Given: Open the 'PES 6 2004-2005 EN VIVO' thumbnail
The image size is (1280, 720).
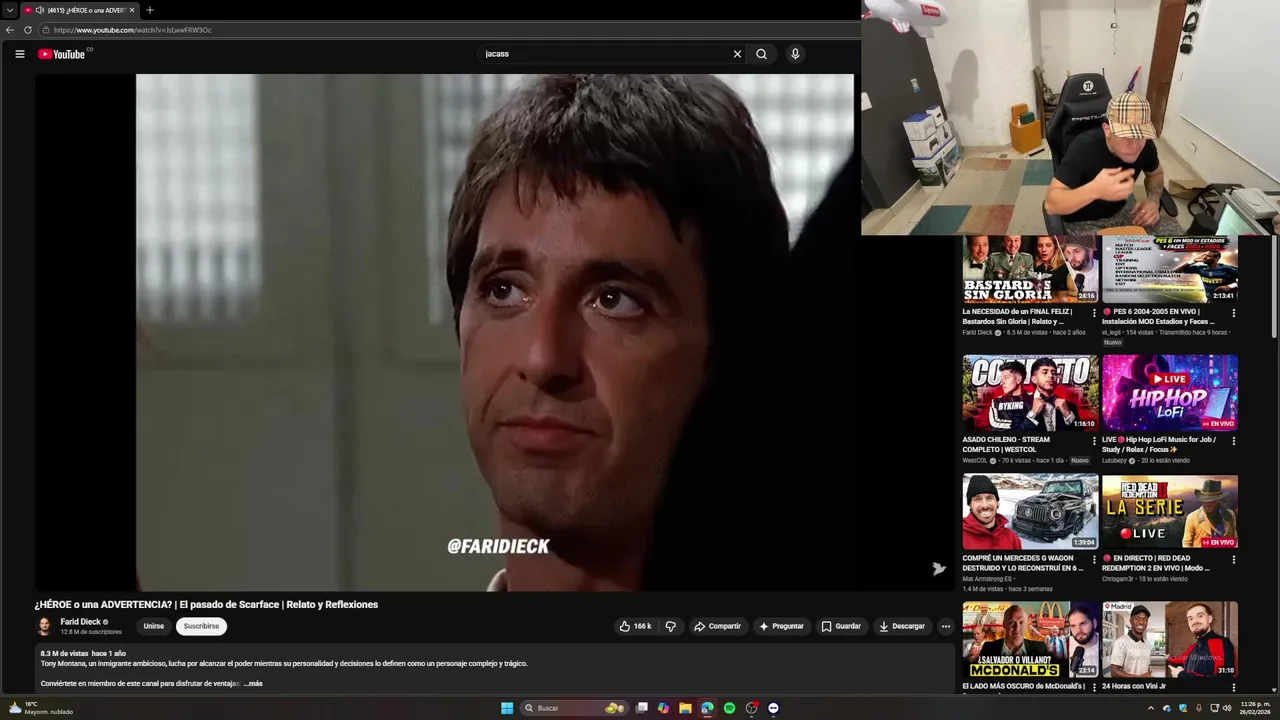Looking at the screenshot, I should (1170, 268).
